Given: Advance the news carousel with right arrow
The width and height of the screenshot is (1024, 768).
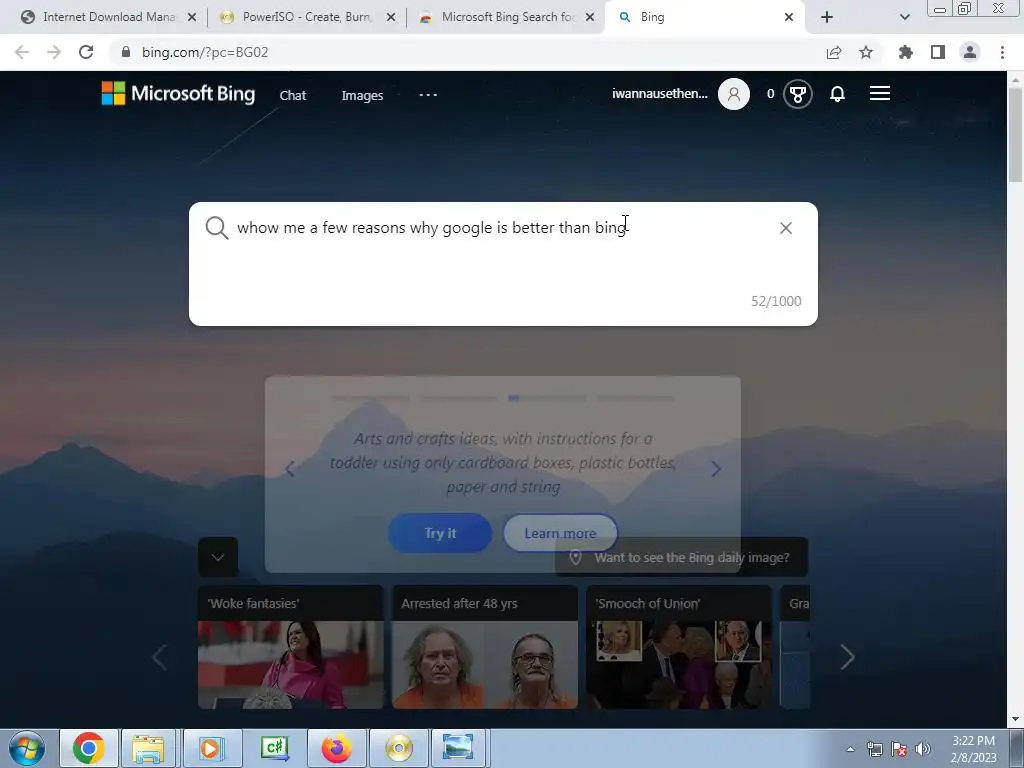Looking at the screenshot, I should (x=847, y=657).
